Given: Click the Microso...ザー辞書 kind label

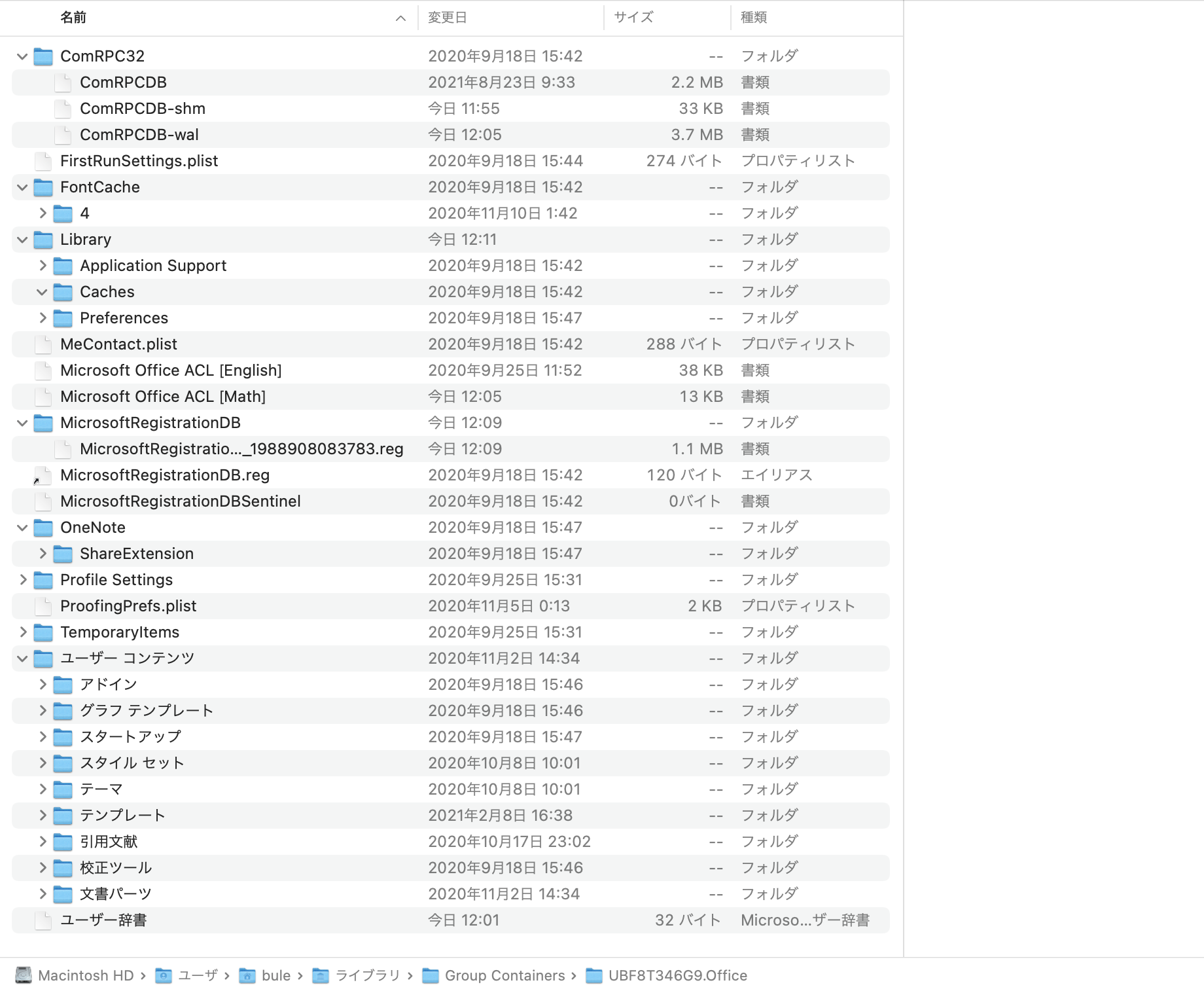Looking at the screenshot, I should (x=806, y=920).
